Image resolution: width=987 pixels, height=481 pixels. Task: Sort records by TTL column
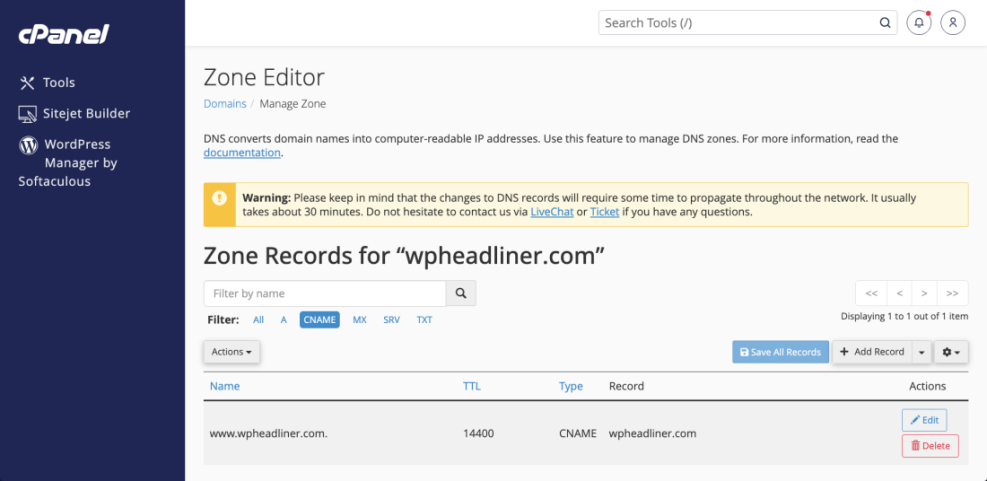[x=471, y=386]
